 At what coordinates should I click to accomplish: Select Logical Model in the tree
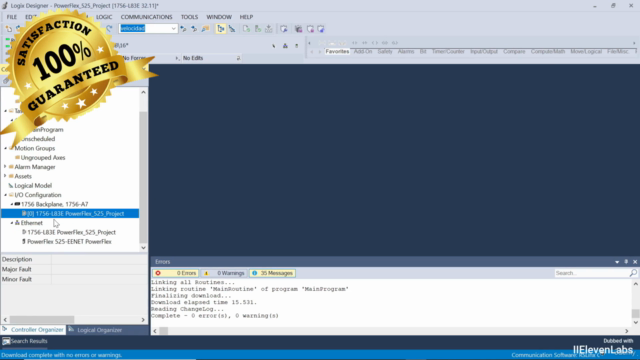(x=33, y=185)
